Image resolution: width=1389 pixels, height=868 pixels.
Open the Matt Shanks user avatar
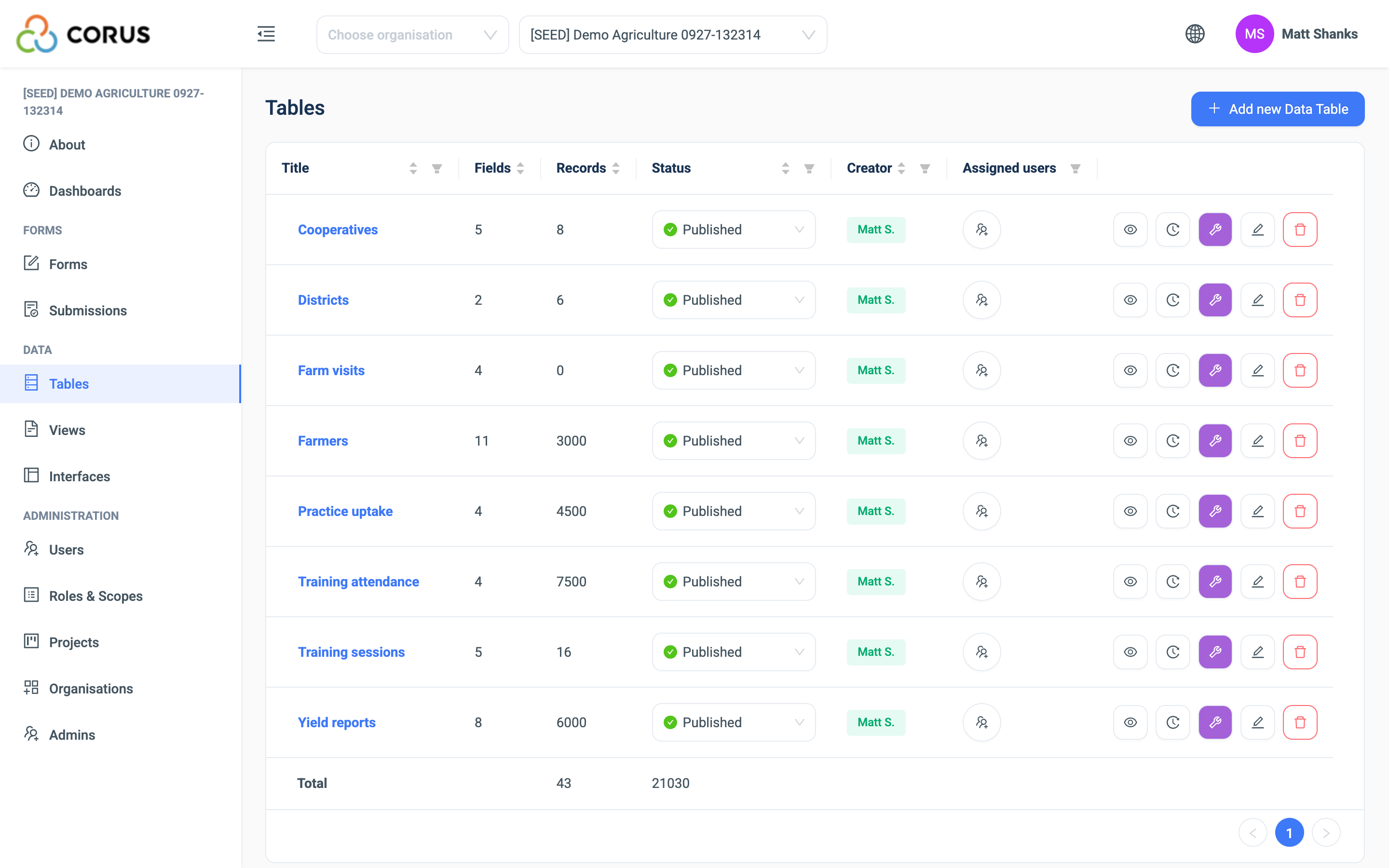(1254, 34)
